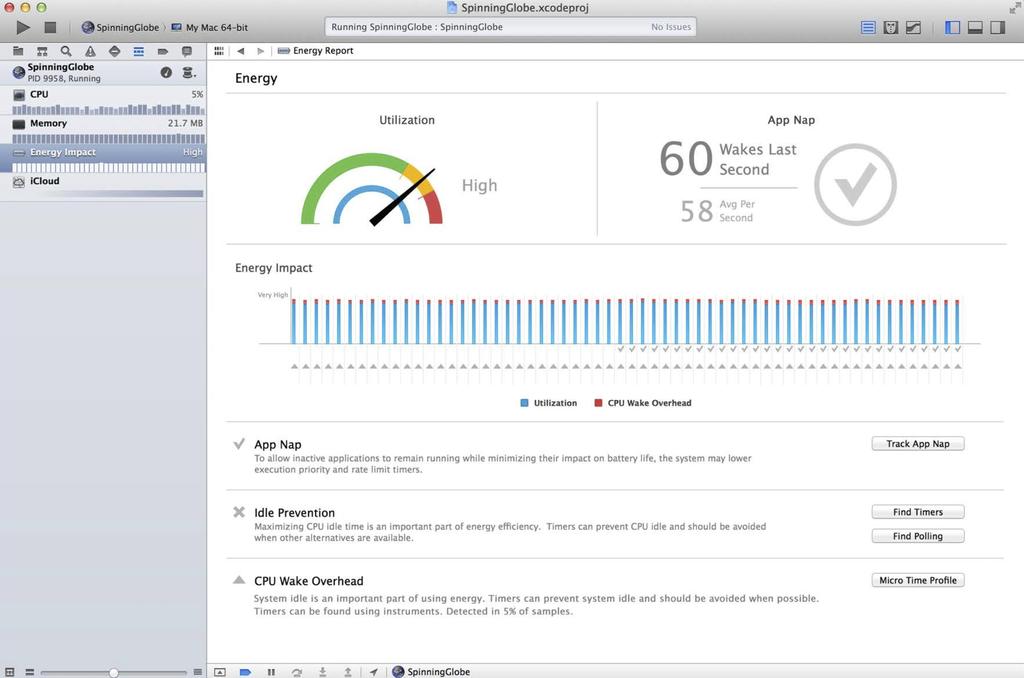Click the gauge icon beside SpinningGlobe process

(x=166, y=73)
